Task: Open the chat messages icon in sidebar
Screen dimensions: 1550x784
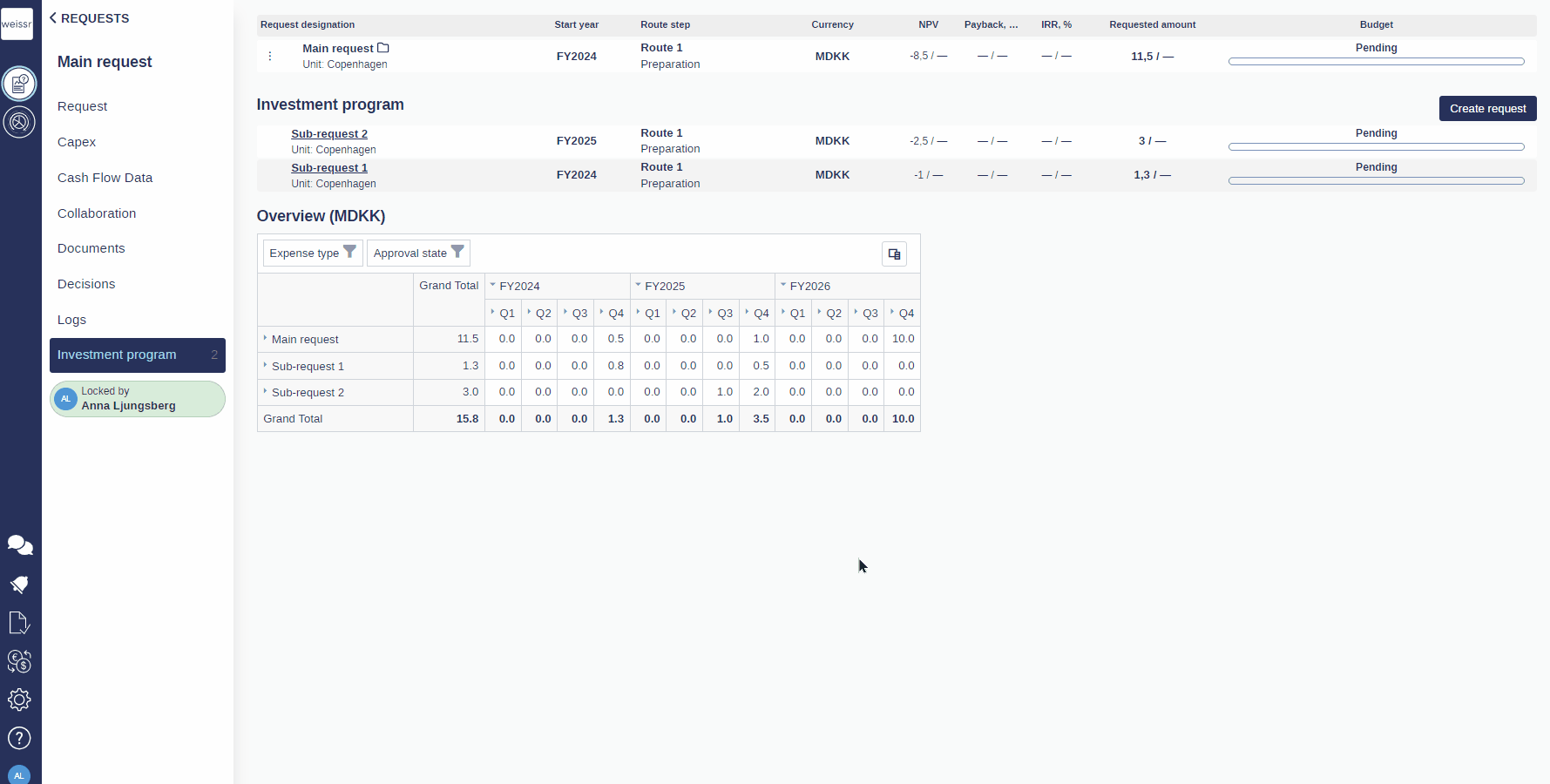Action: coord(19,545)
